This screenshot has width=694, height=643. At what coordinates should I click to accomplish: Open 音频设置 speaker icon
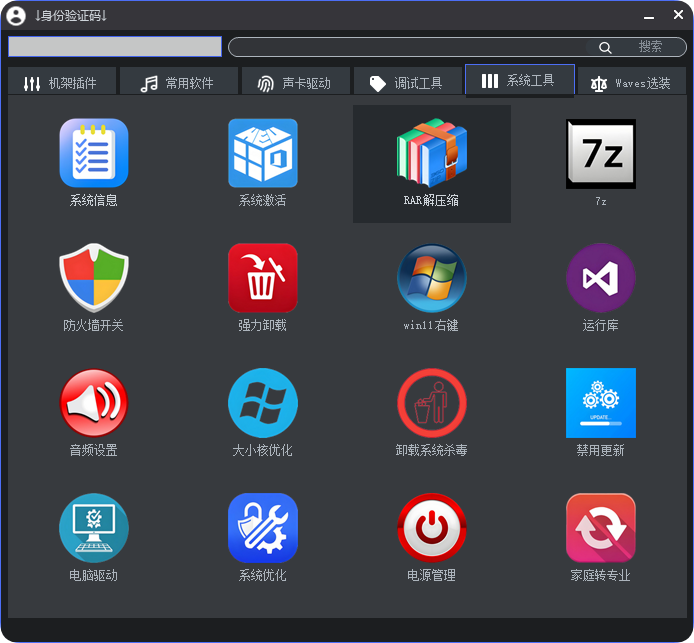coord(94,403)
